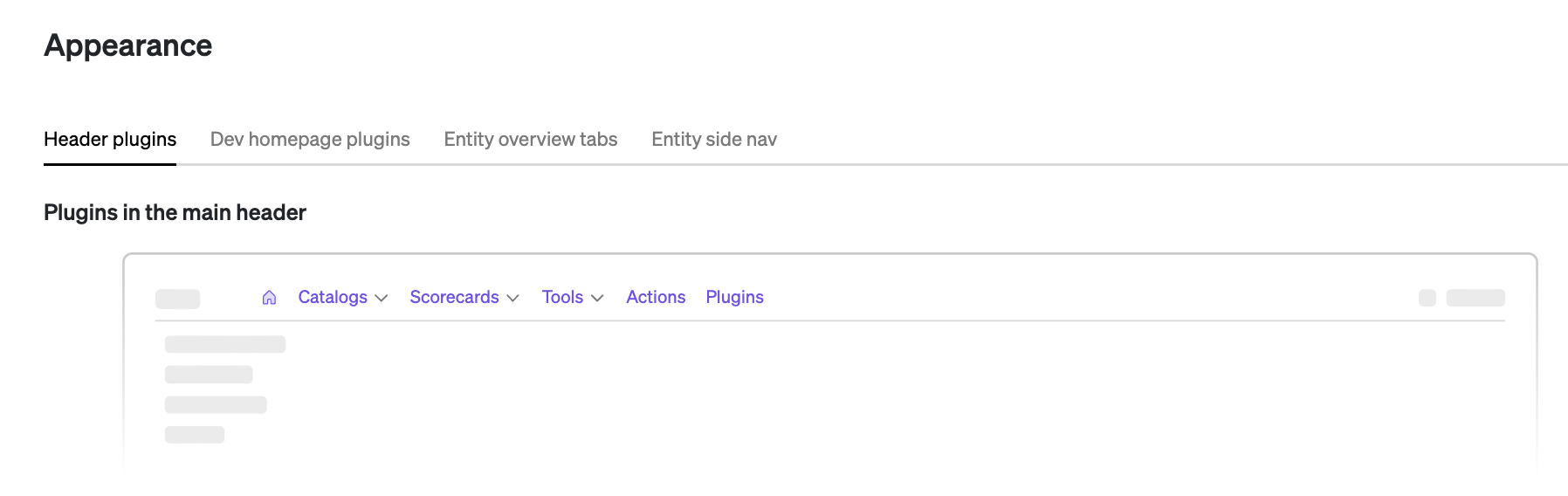Click the Tools menu label

tap(562, 298)
